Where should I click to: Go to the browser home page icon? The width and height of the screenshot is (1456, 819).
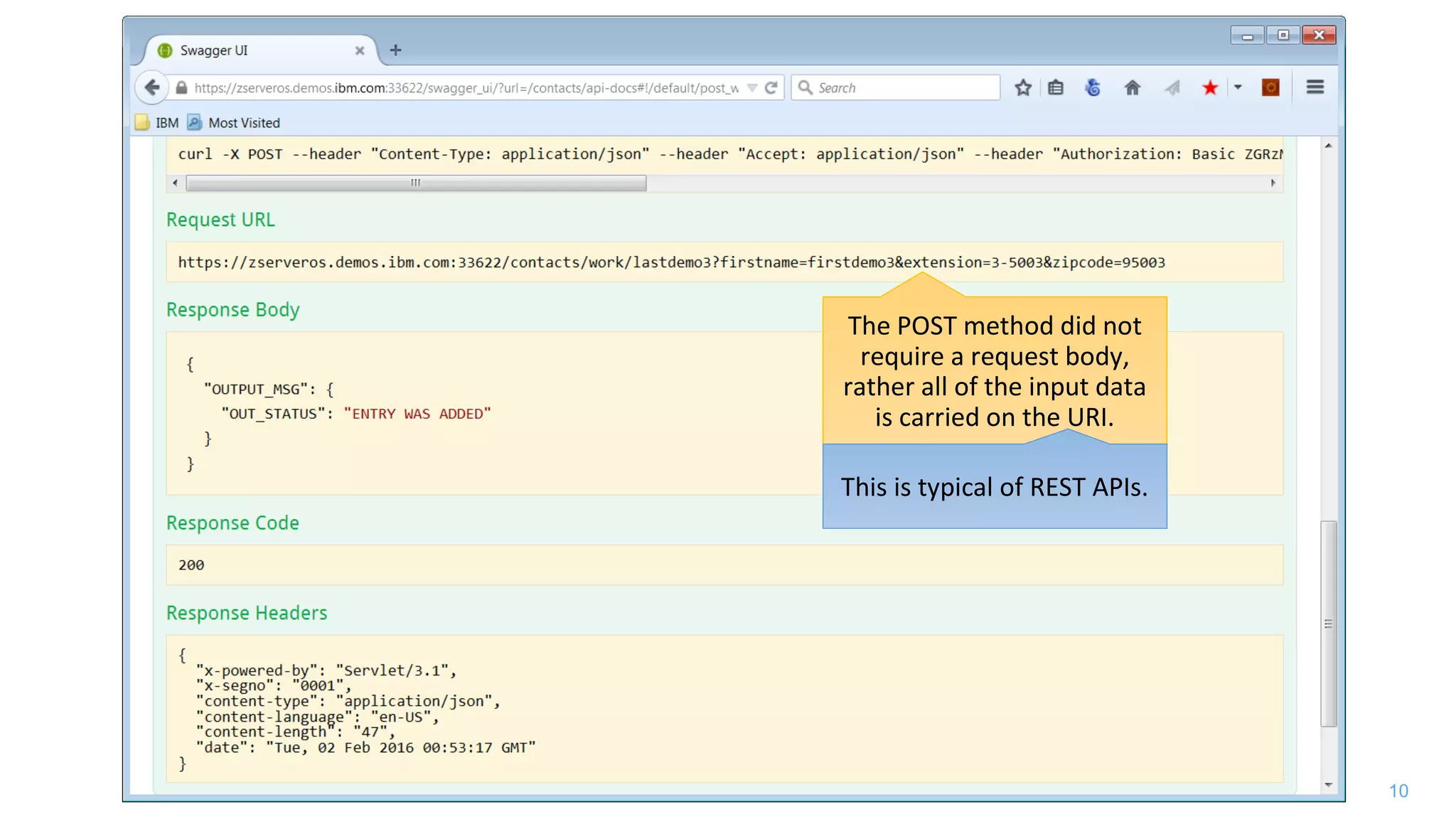coord(1133,87)
